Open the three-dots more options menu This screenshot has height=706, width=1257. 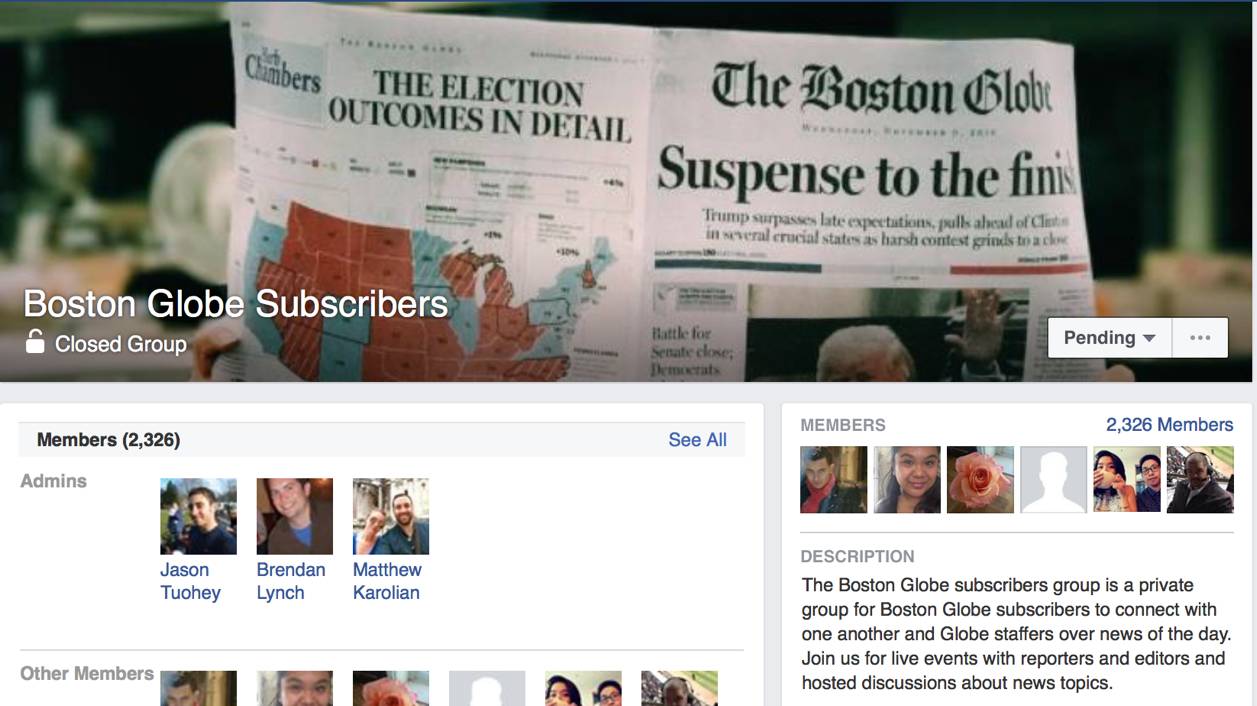[x=1200, y=338]
